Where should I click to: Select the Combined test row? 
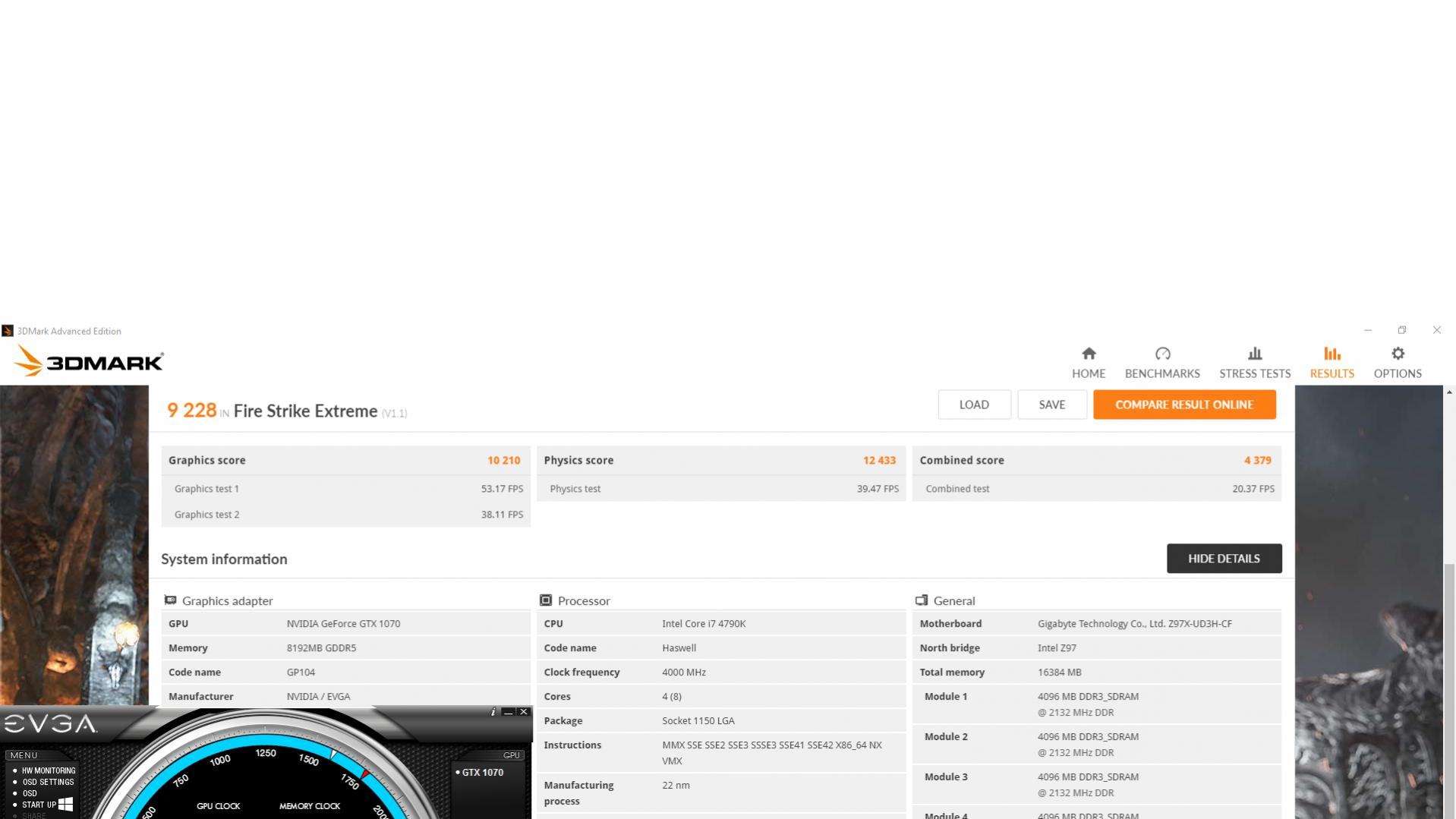click(1097, 489)
